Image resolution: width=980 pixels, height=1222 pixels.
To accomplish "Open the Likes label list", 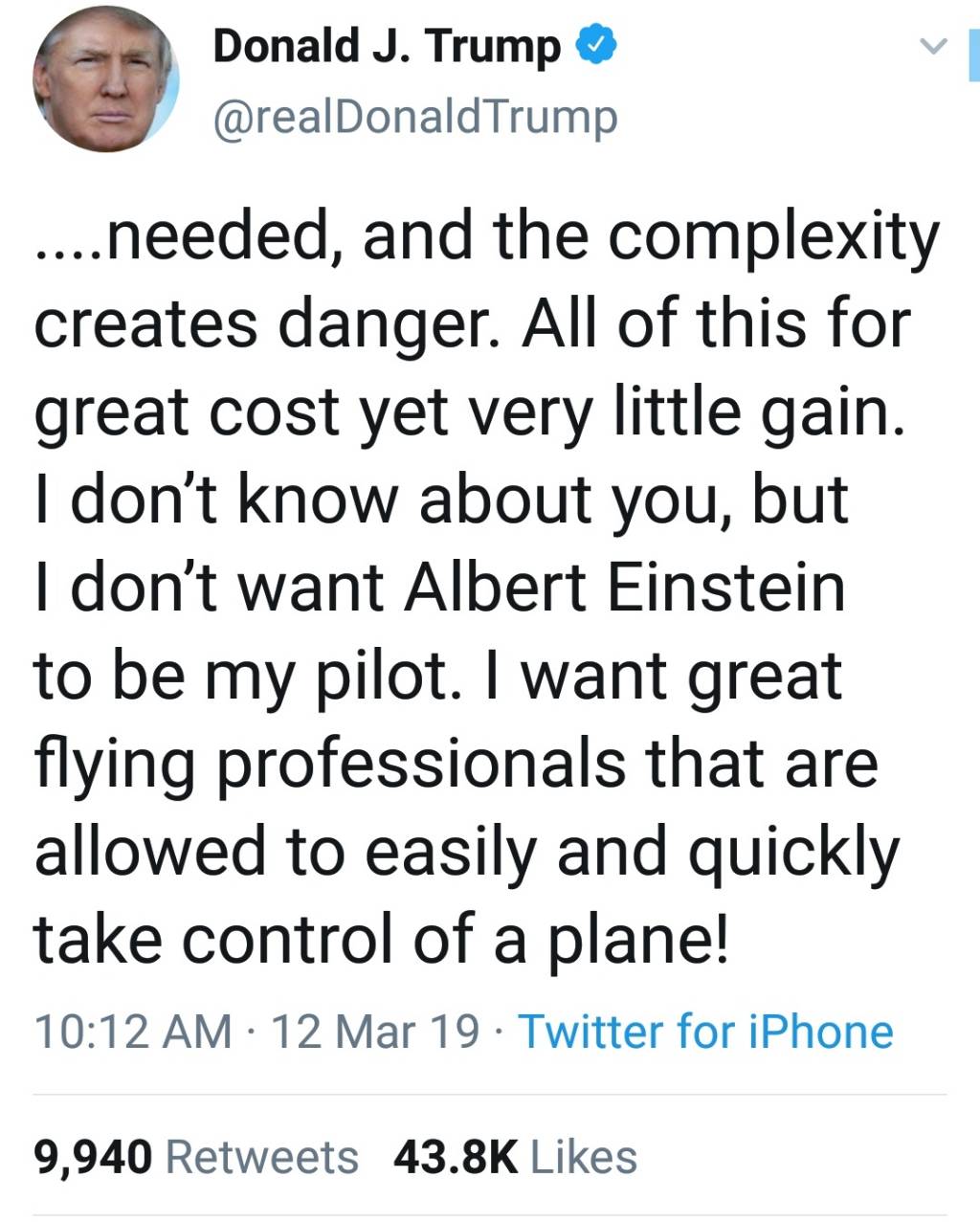I will tap(584, 1157).
